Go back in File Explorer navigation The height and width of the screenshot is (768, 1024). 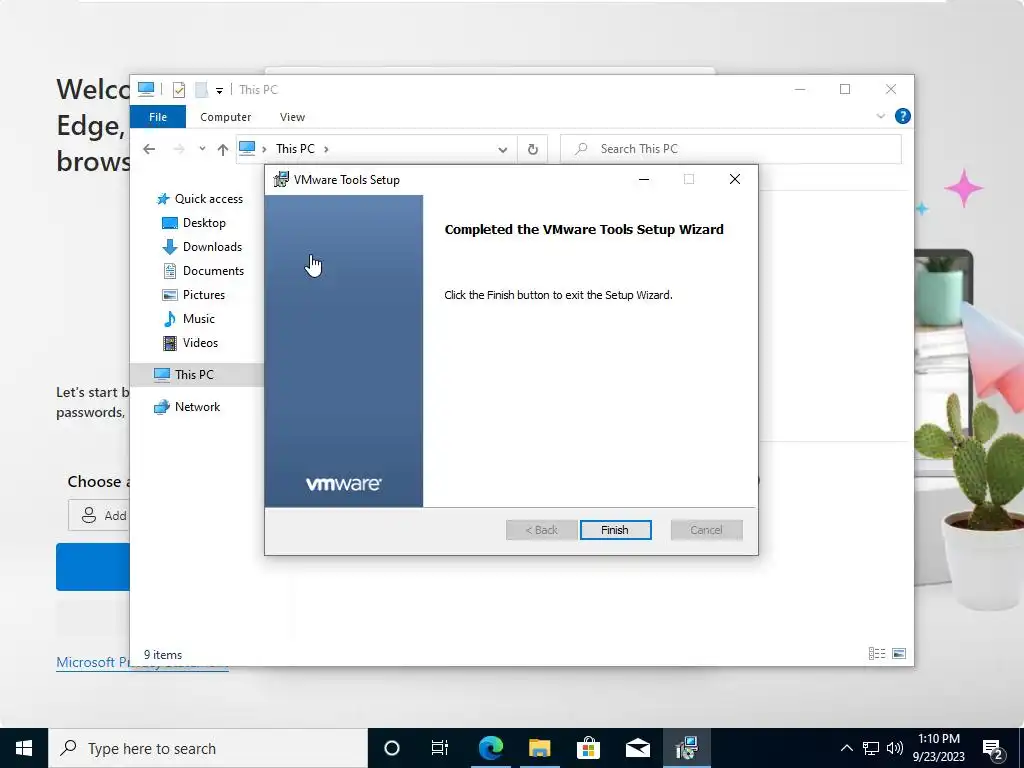click(149, 150)
